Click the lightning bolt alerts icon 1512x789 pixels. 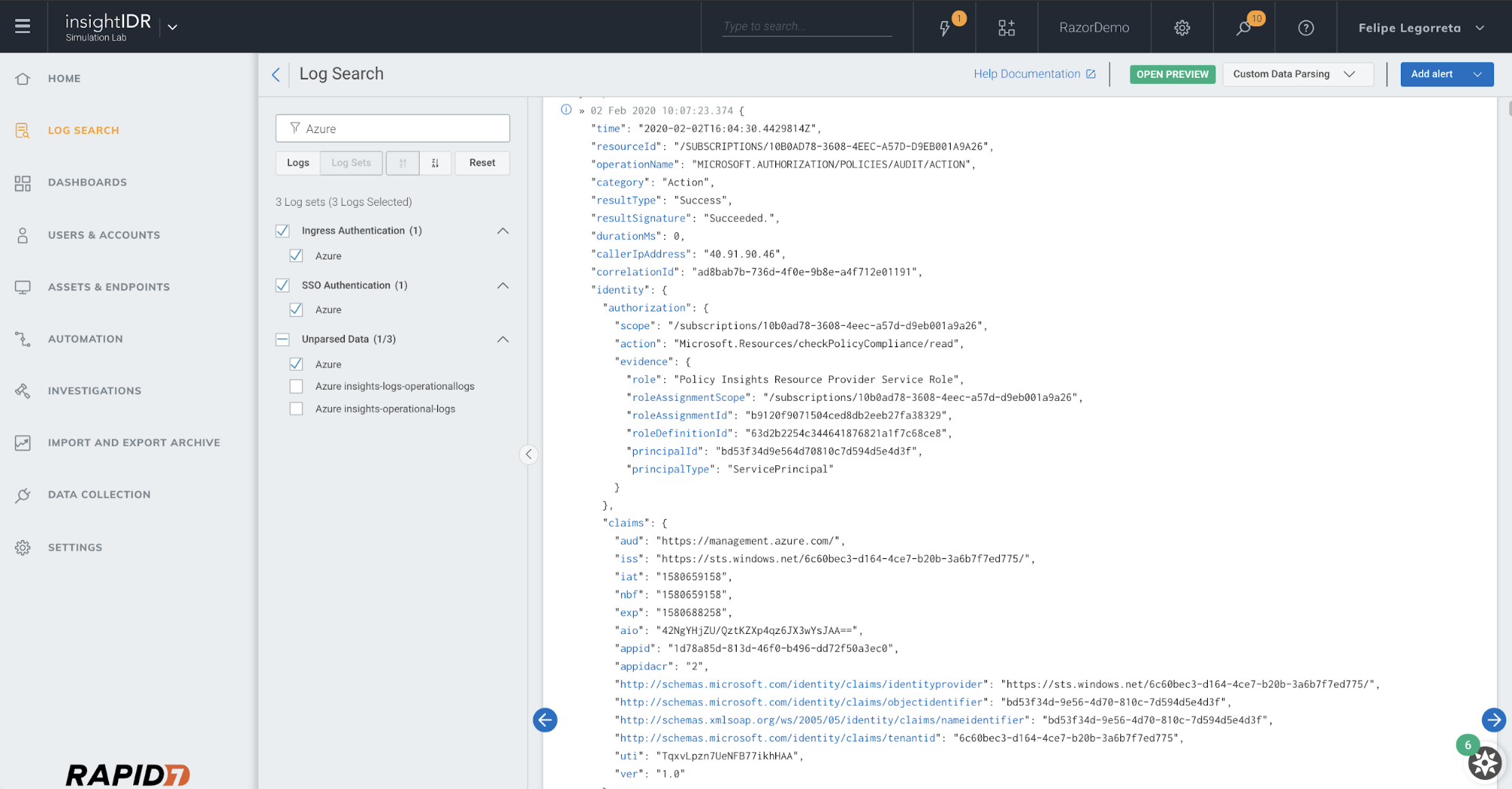(x=944, y=28)
